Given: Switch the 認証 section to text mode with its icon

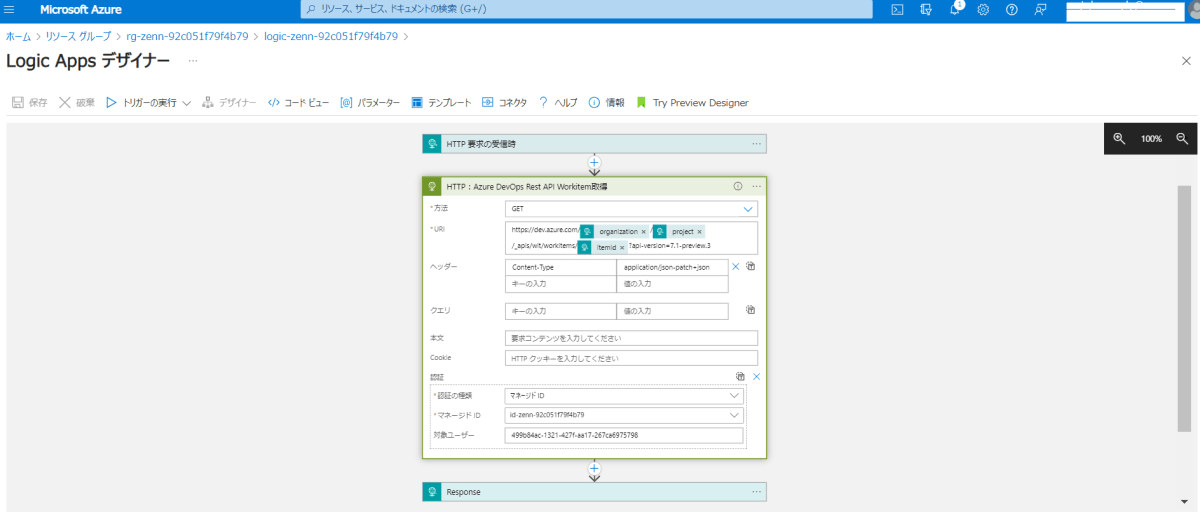Looking at the screenshot, I should 740,376.
